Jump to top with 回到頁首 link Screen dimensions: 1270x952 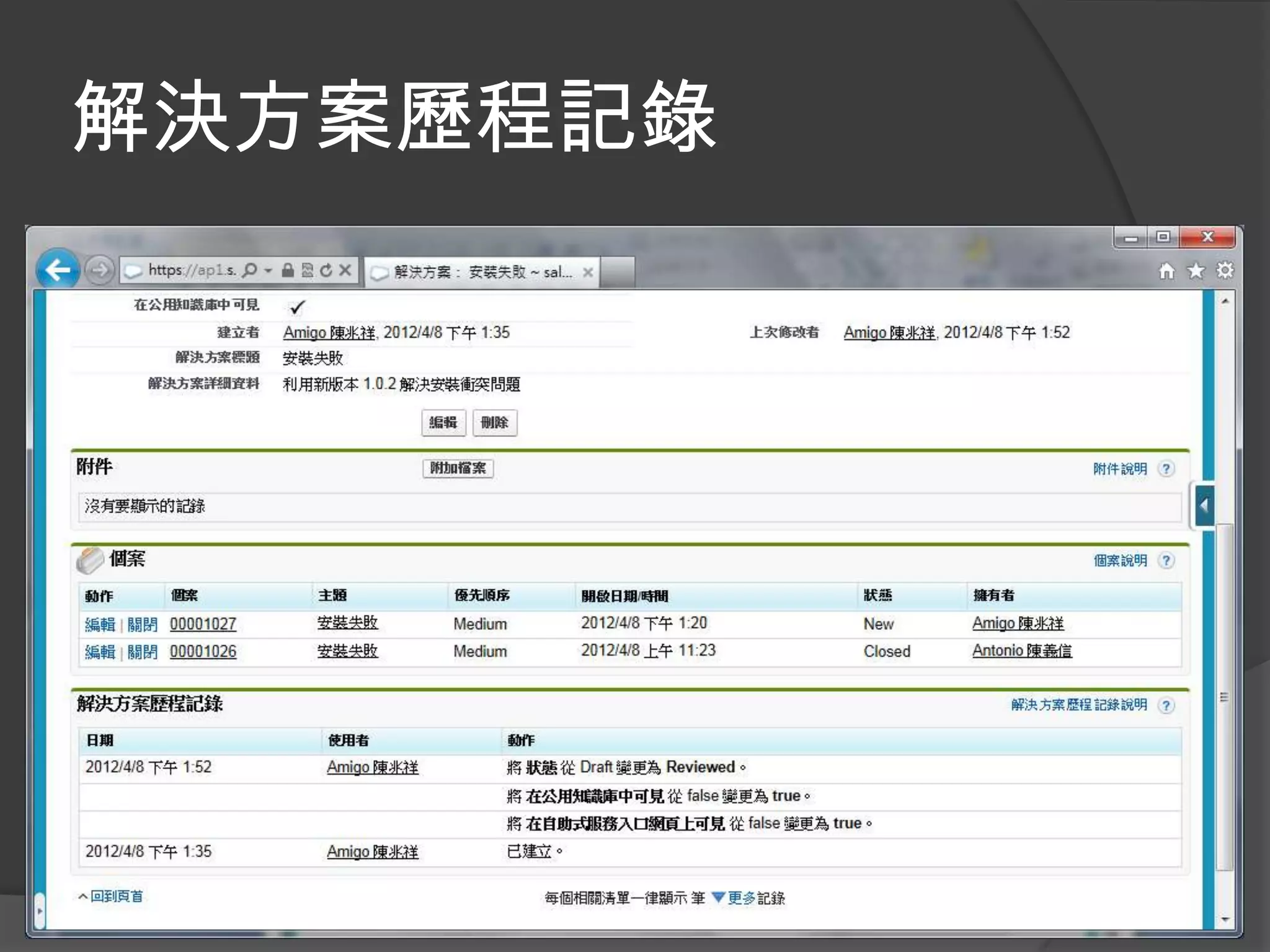pos(117,897)
